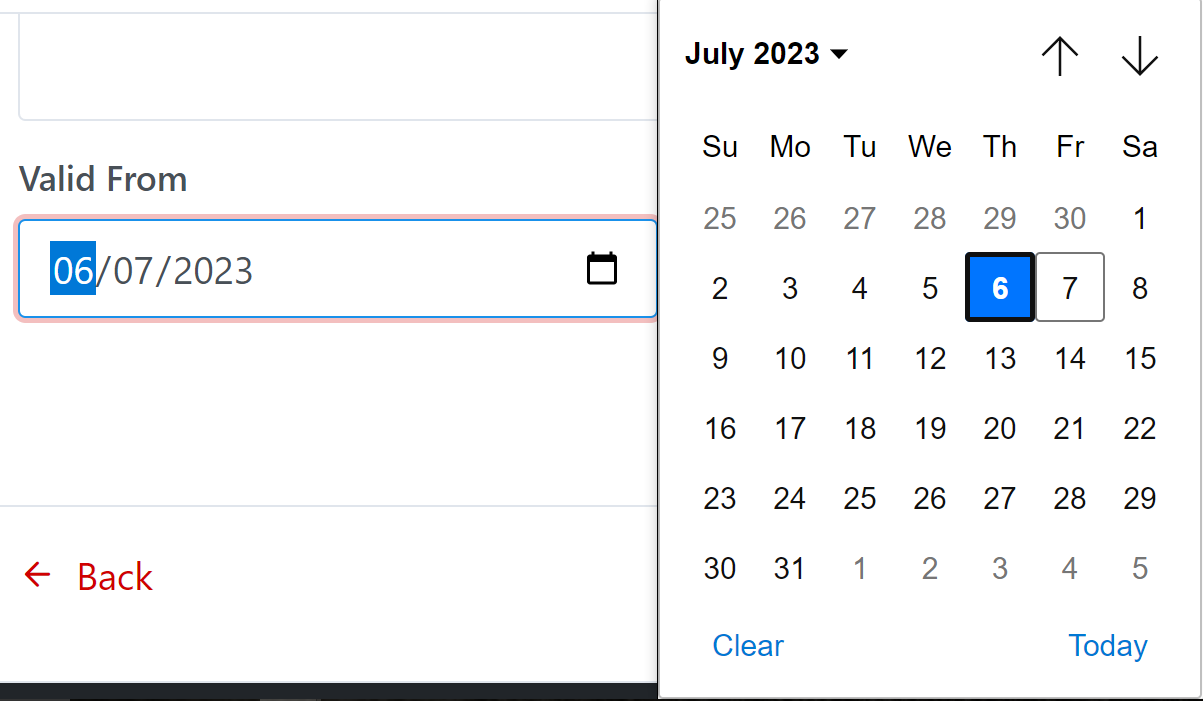Click the calendar icon in date field
Screen dimensions: 1203x701
point(601,269)
